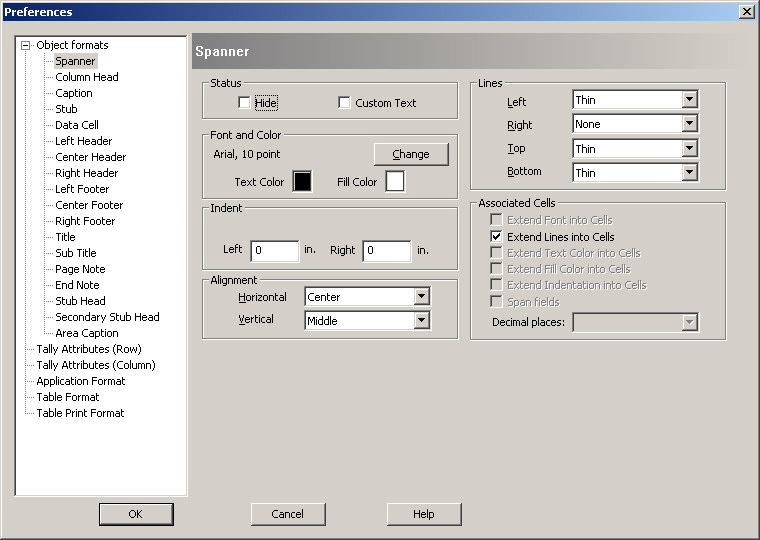This screenshot has width=760, height=540.
Task: Click the white Fill Color swatch
Action: click(x=395, y=181)
